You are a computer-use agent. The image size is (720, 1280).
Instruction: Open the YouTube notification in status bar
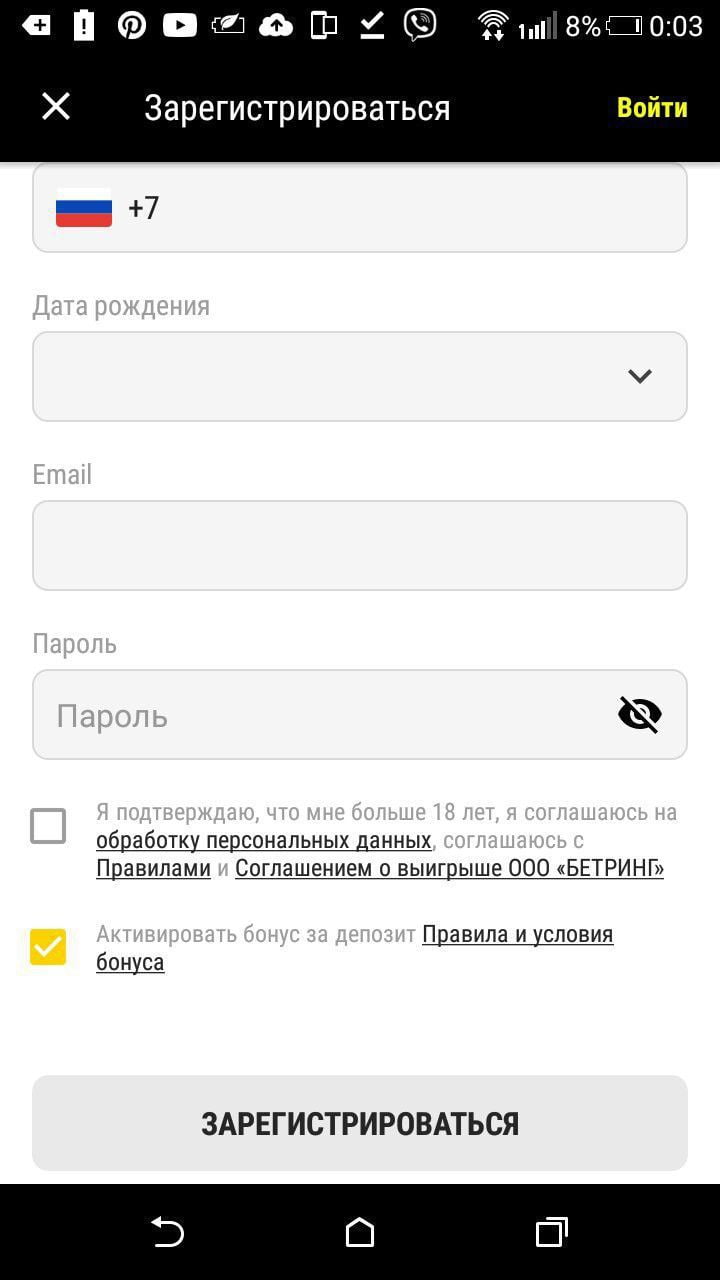tap(178, 23)
